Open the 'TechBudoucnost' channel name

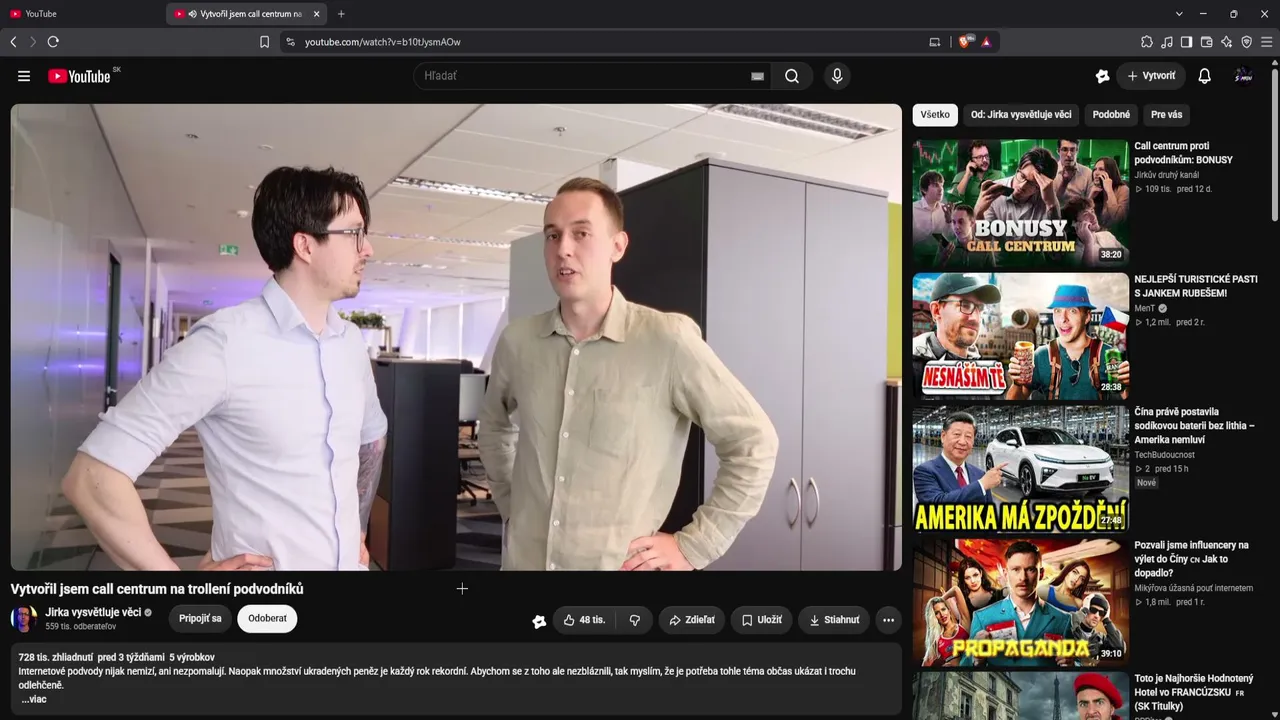click(1165, 455)
